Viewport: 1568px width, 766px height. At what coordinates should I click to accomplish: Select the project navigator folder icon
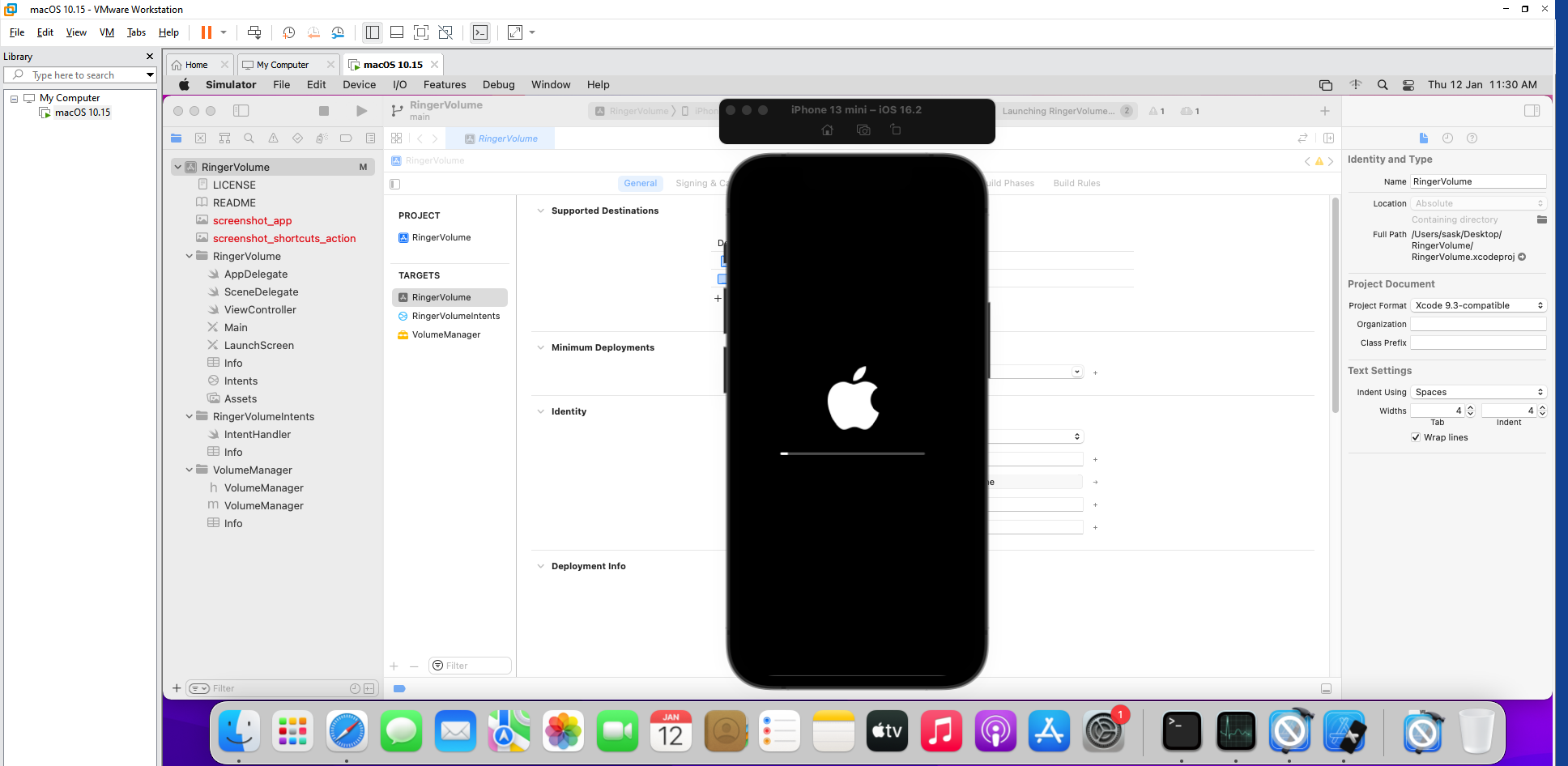[176, 138]
